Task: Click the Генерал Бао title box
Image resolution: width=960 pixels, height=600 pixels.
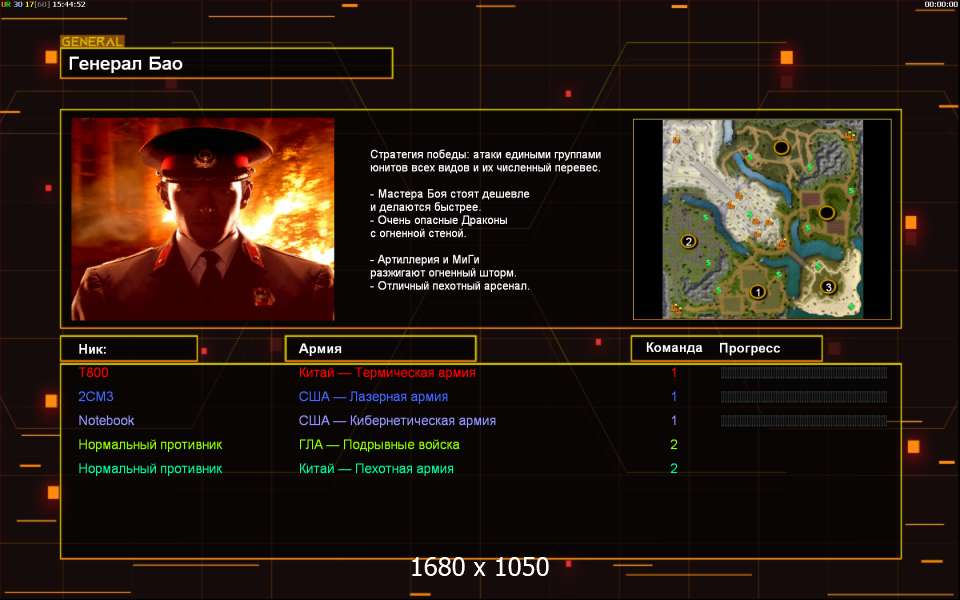Action: (227, 63)
